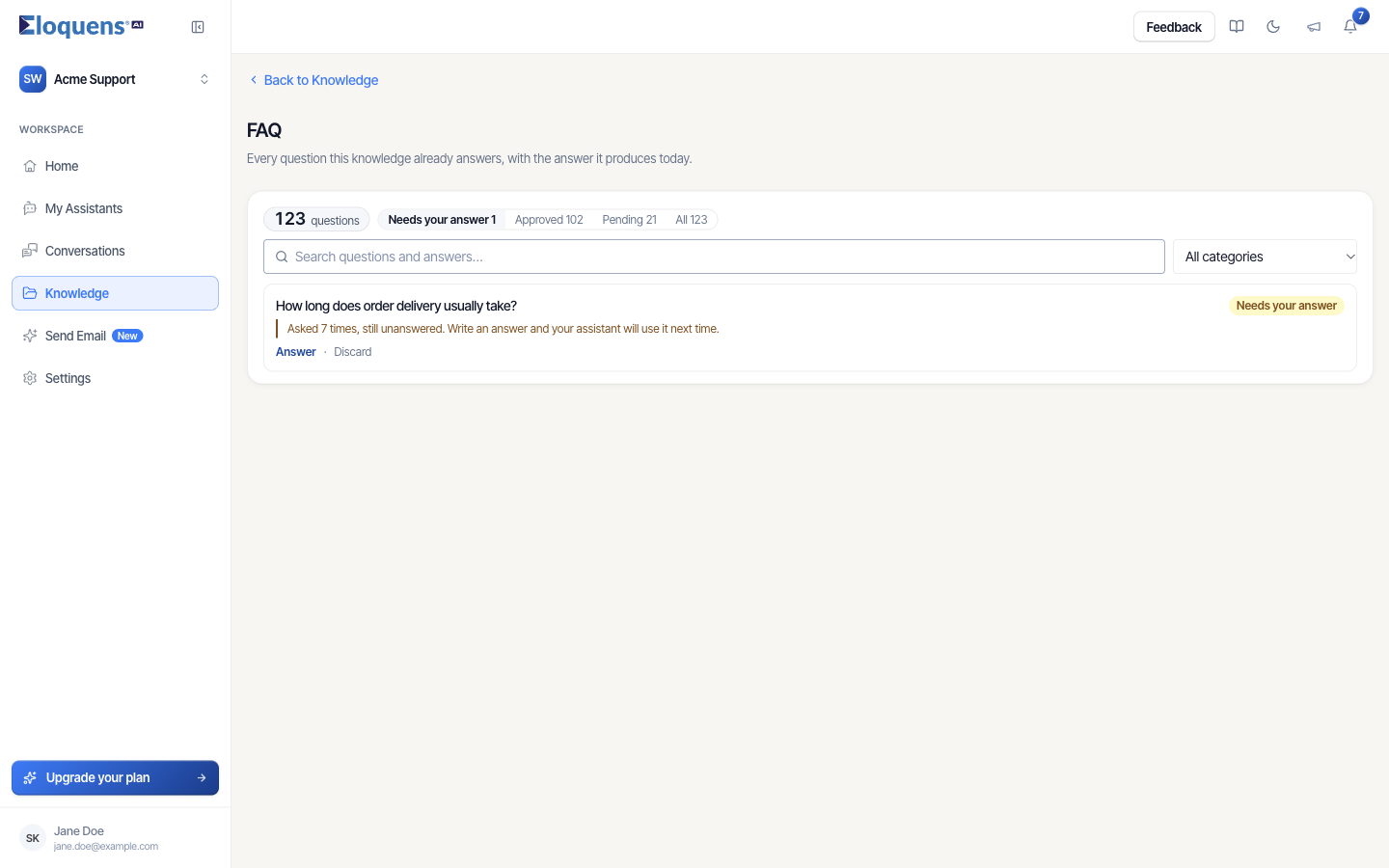Screen dimensions: 1389x868
Task: Click the New badge beside Send Email
Action: pos(127,336)
